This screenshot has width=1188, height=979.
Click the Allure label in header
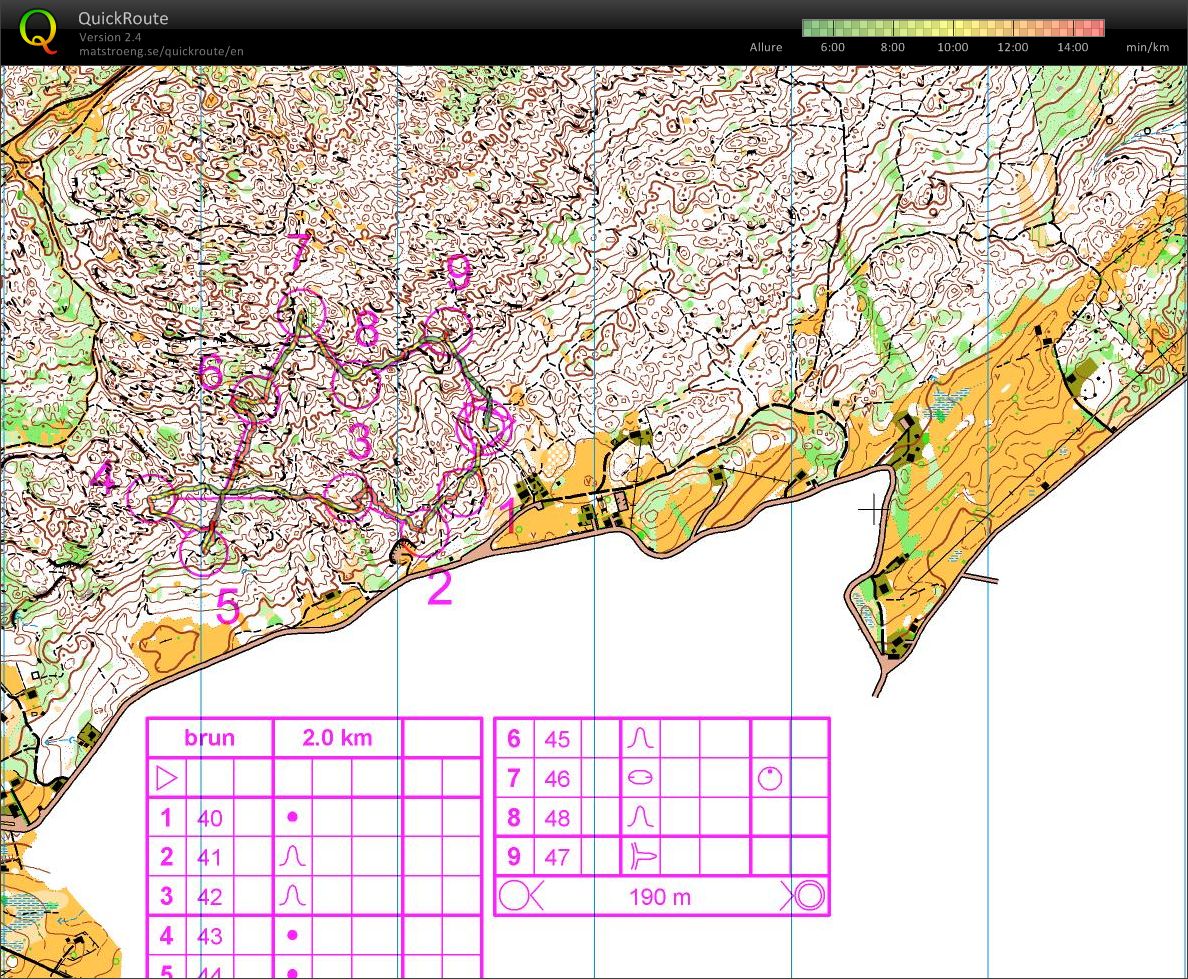point(766,47)
